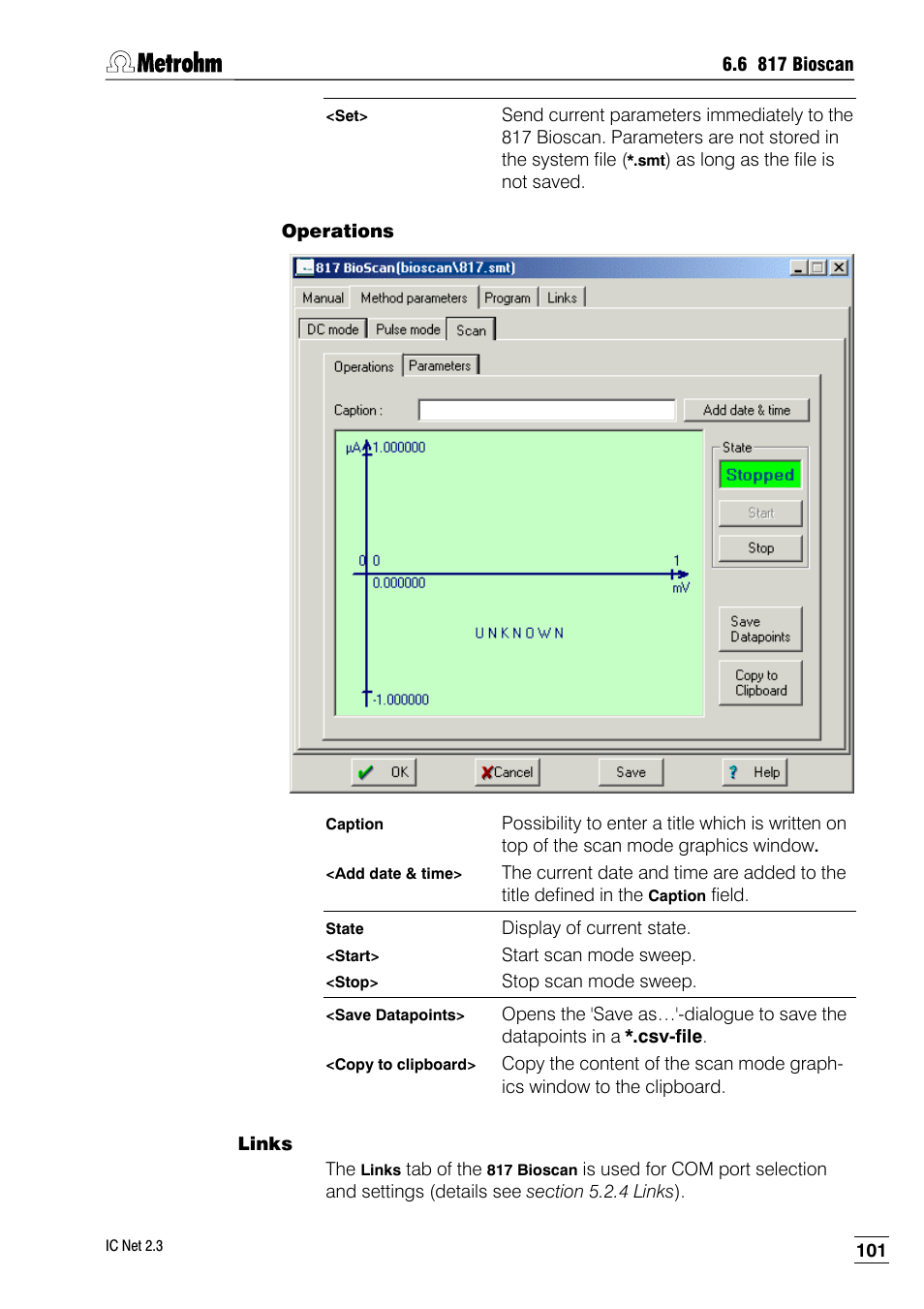
Task: Click the 817 BioScan title bar icon
Action: click(305, 267)
